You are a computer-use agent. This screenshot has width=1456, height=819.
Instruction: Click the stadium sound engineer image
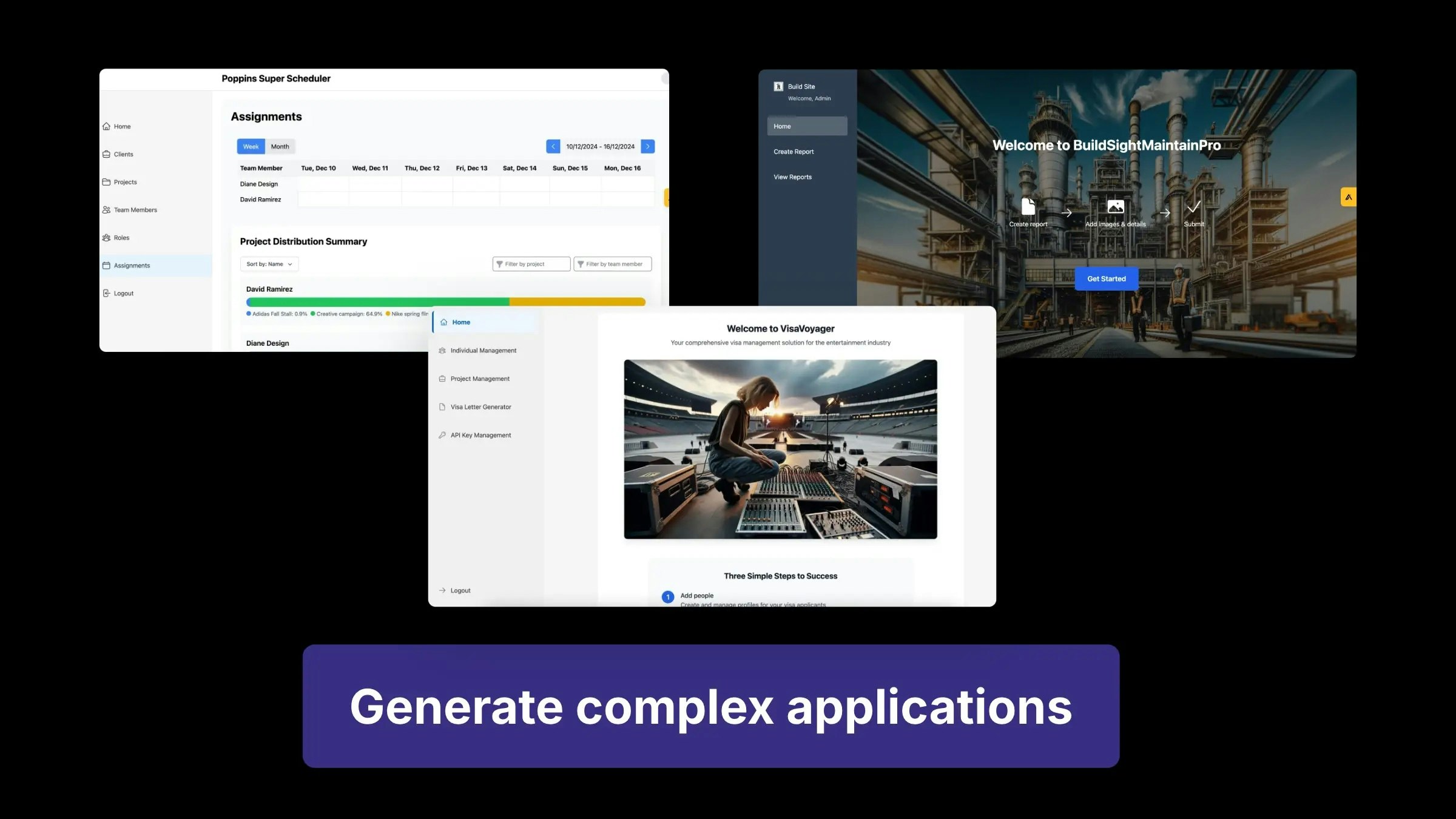click(x=780, y=449)
